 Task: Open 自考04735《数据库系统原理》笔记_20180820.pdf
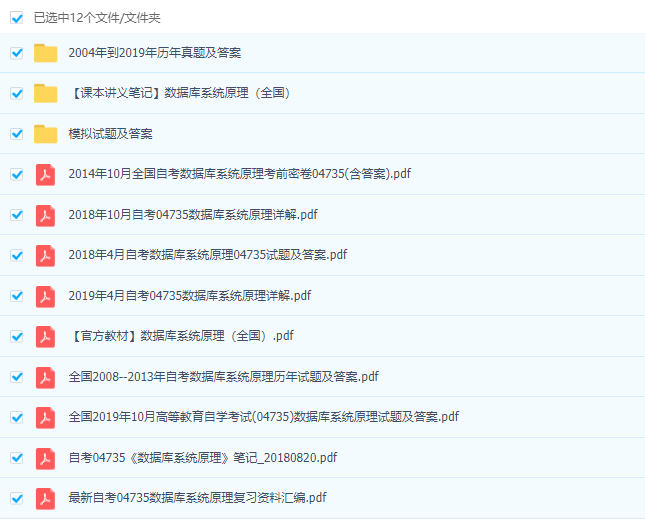click(202, 458)
